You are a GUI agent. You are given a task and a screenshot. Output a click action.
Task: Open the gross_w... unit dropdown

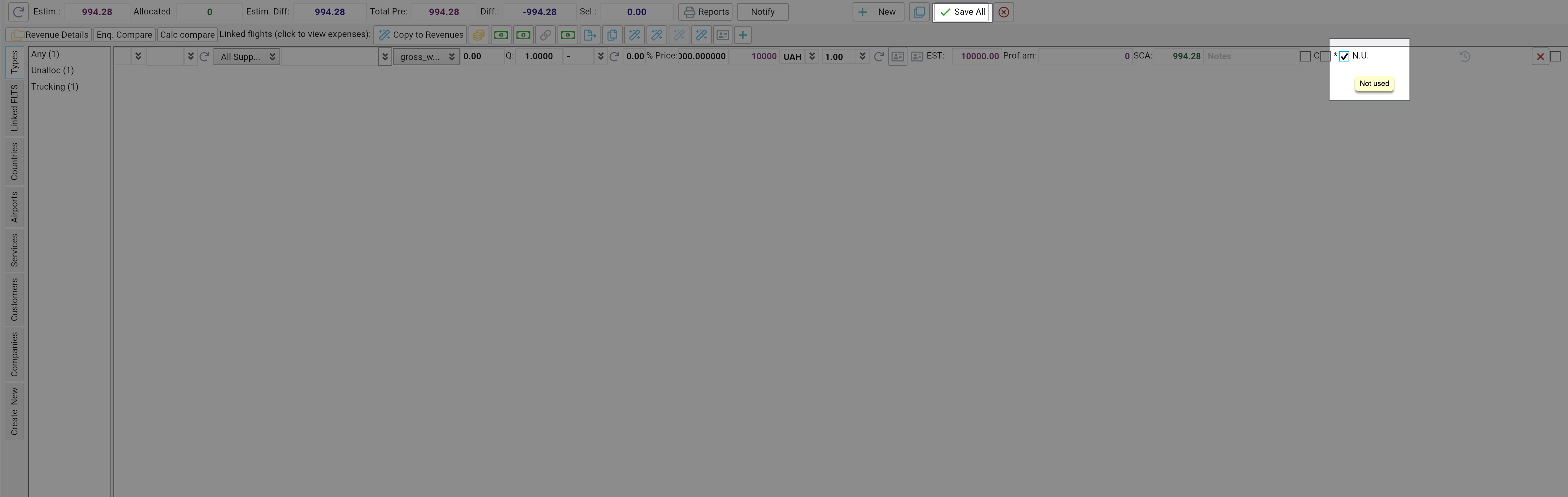click(426, 57)
